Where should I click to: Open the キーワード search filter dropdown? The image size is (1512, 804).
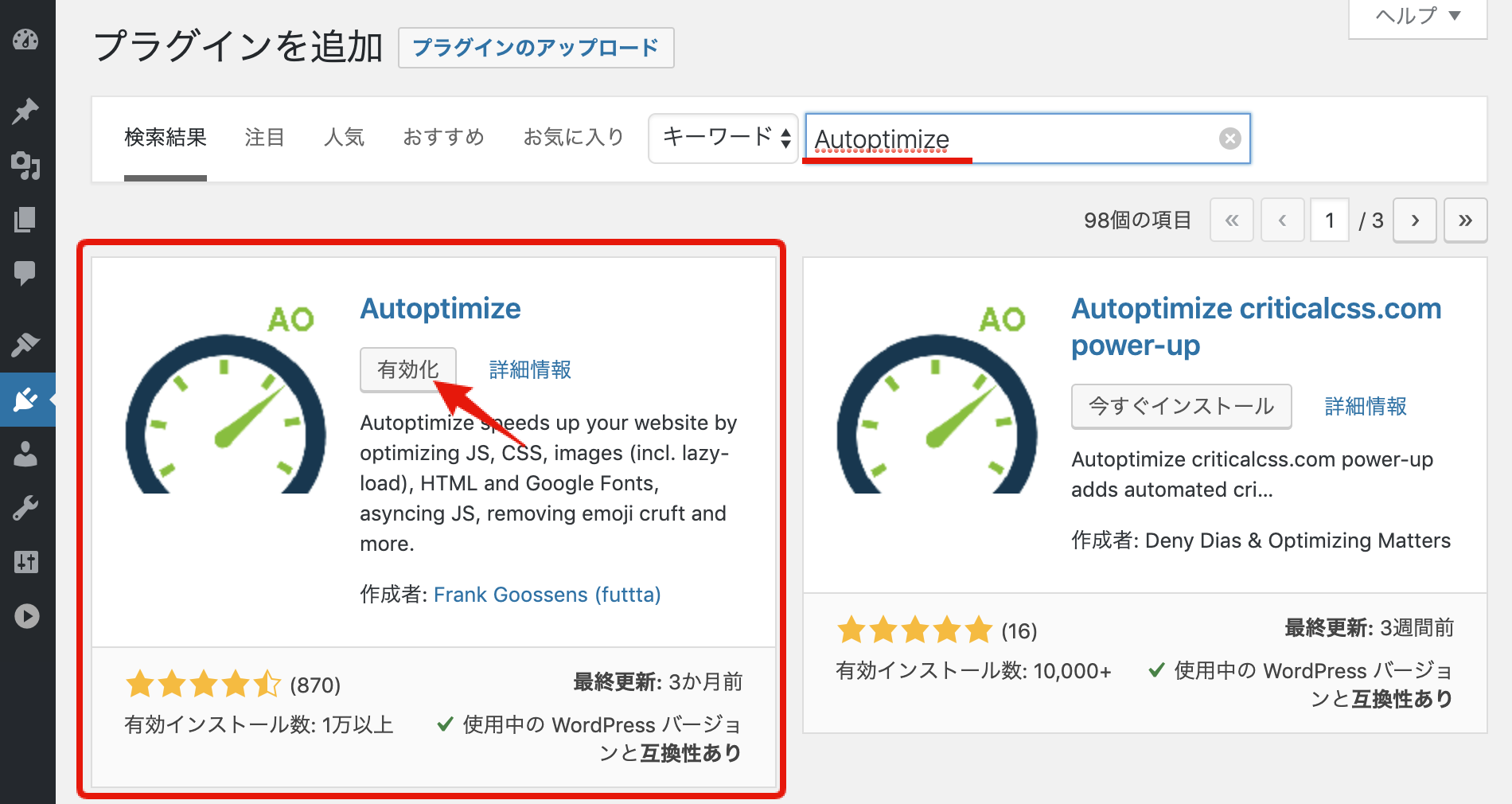721,139
